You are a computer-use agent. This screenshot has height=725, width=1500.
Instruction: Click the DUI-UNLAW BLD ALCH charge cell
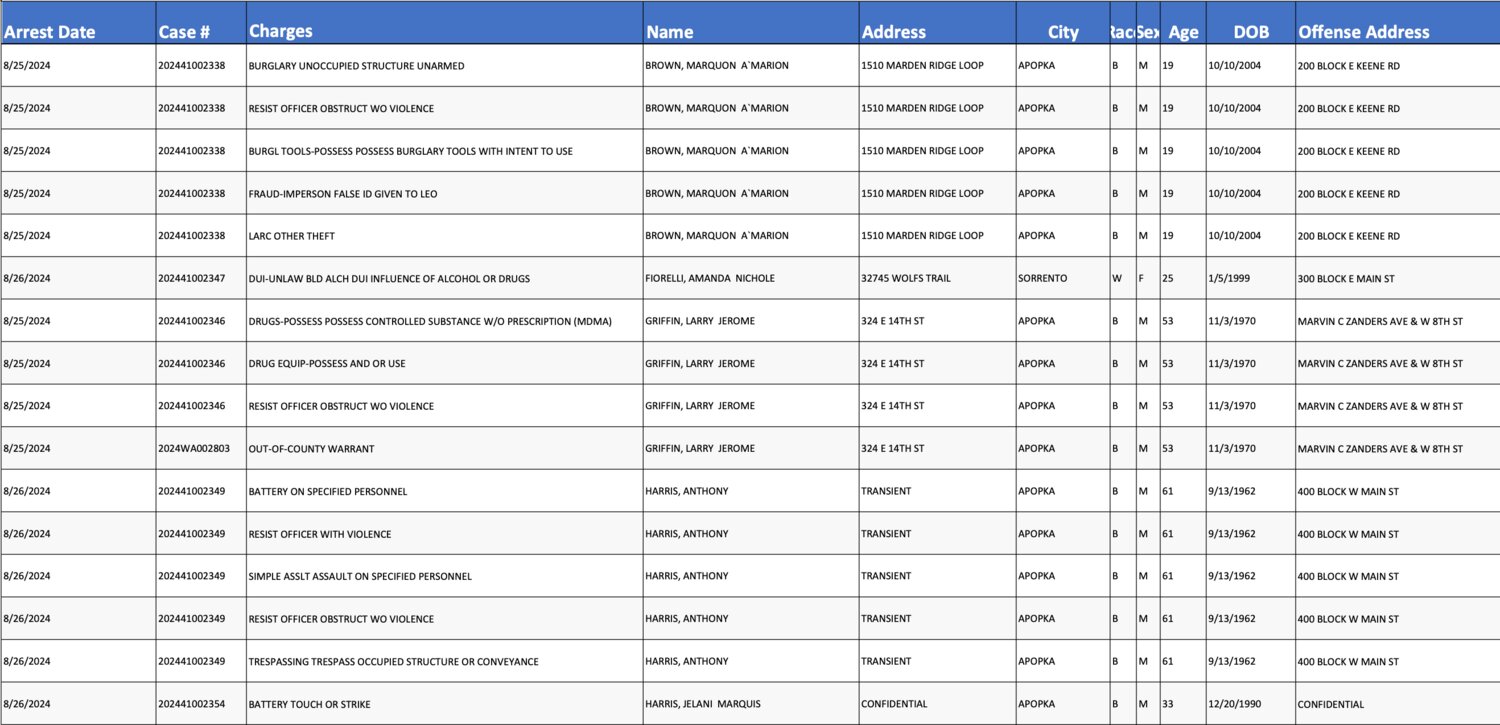pos(445,278)
